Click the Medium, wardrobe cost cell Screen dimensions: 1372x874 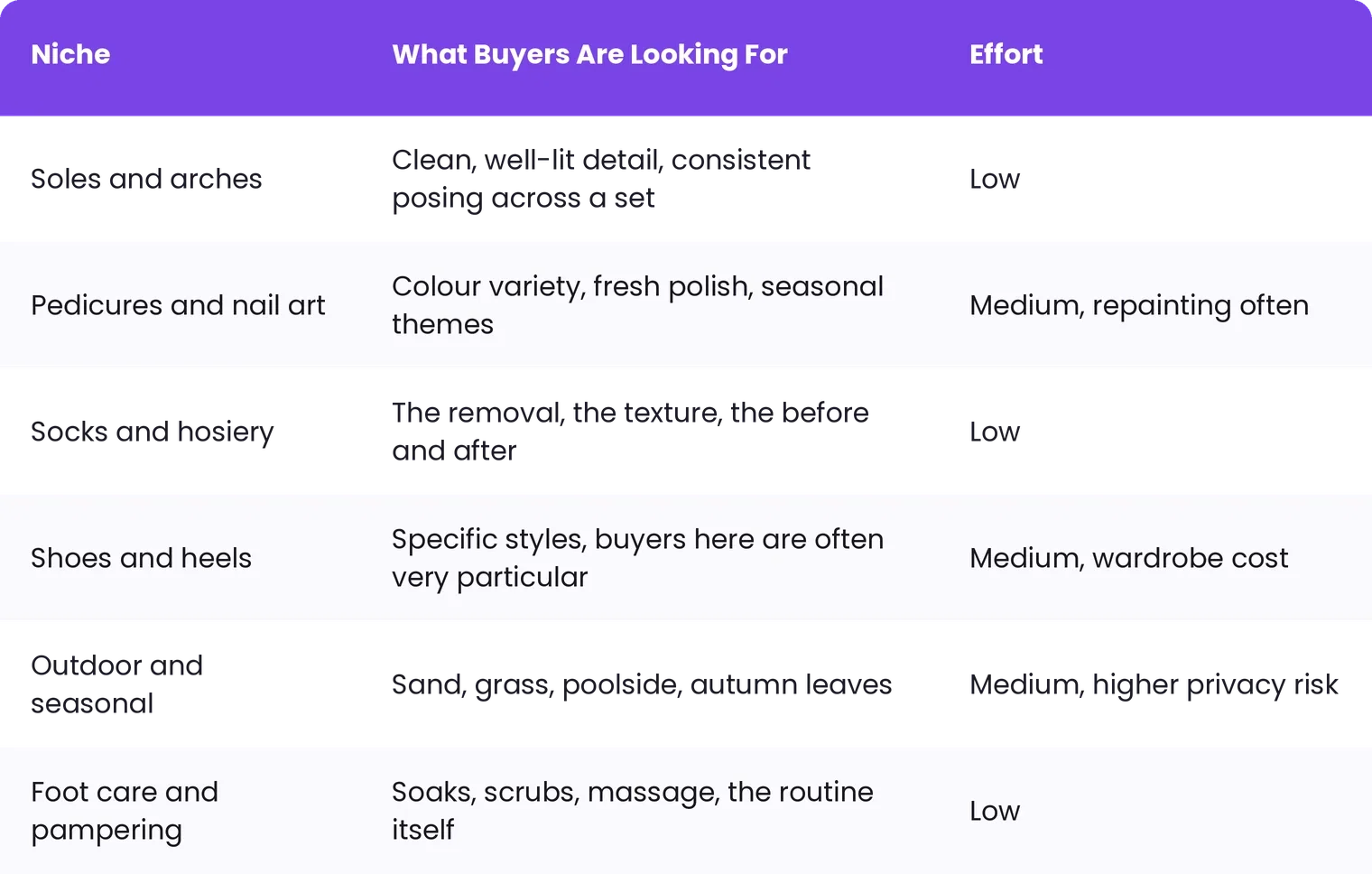[1129, 558]
